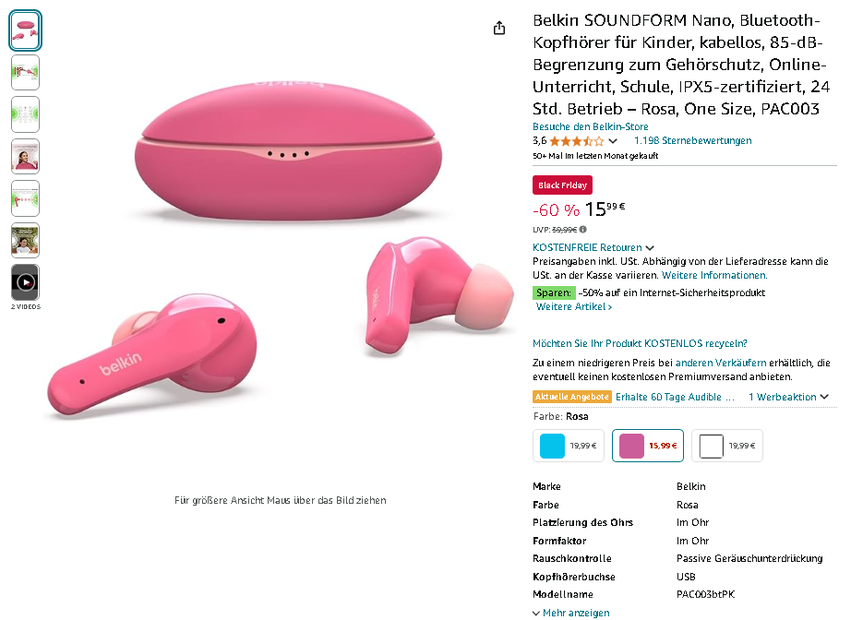Image resolution: width=850 pixels, height=620 pixels.
Task: Expand KOSTENFREIE Retouren details
Action: point(650,248)
